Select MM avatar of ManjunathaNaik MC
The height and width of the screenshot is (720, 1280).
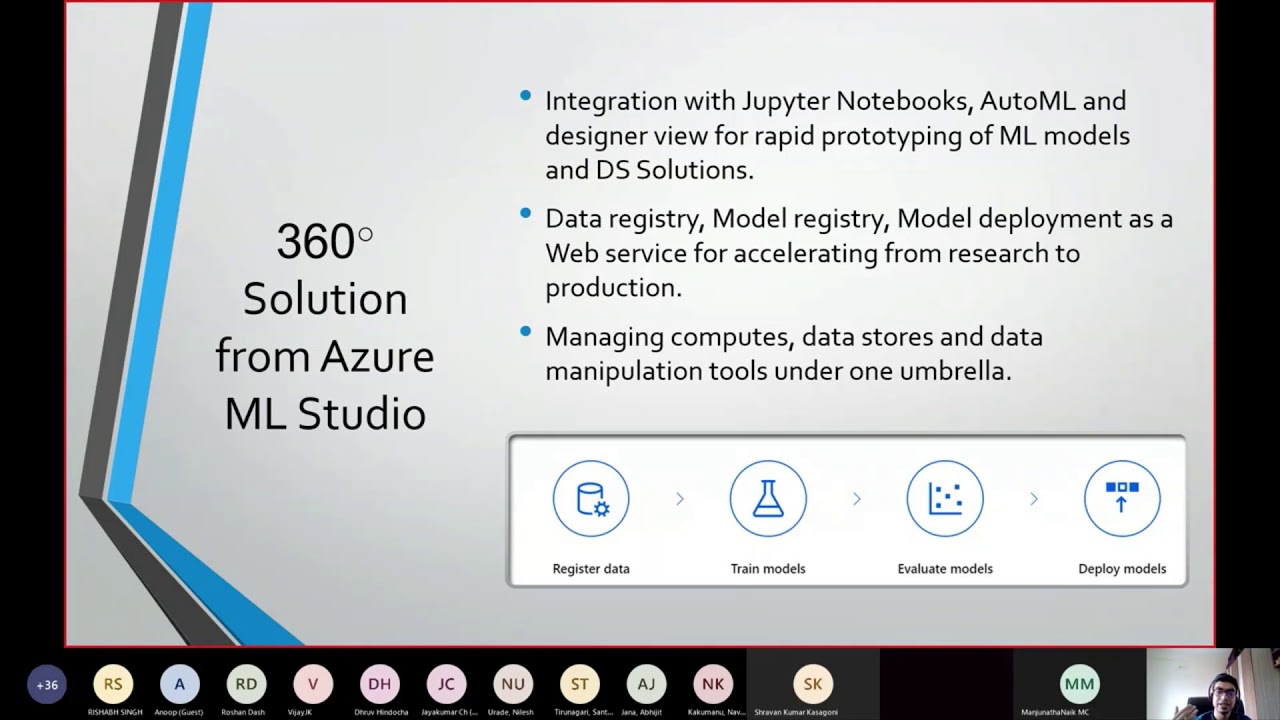1079,684
